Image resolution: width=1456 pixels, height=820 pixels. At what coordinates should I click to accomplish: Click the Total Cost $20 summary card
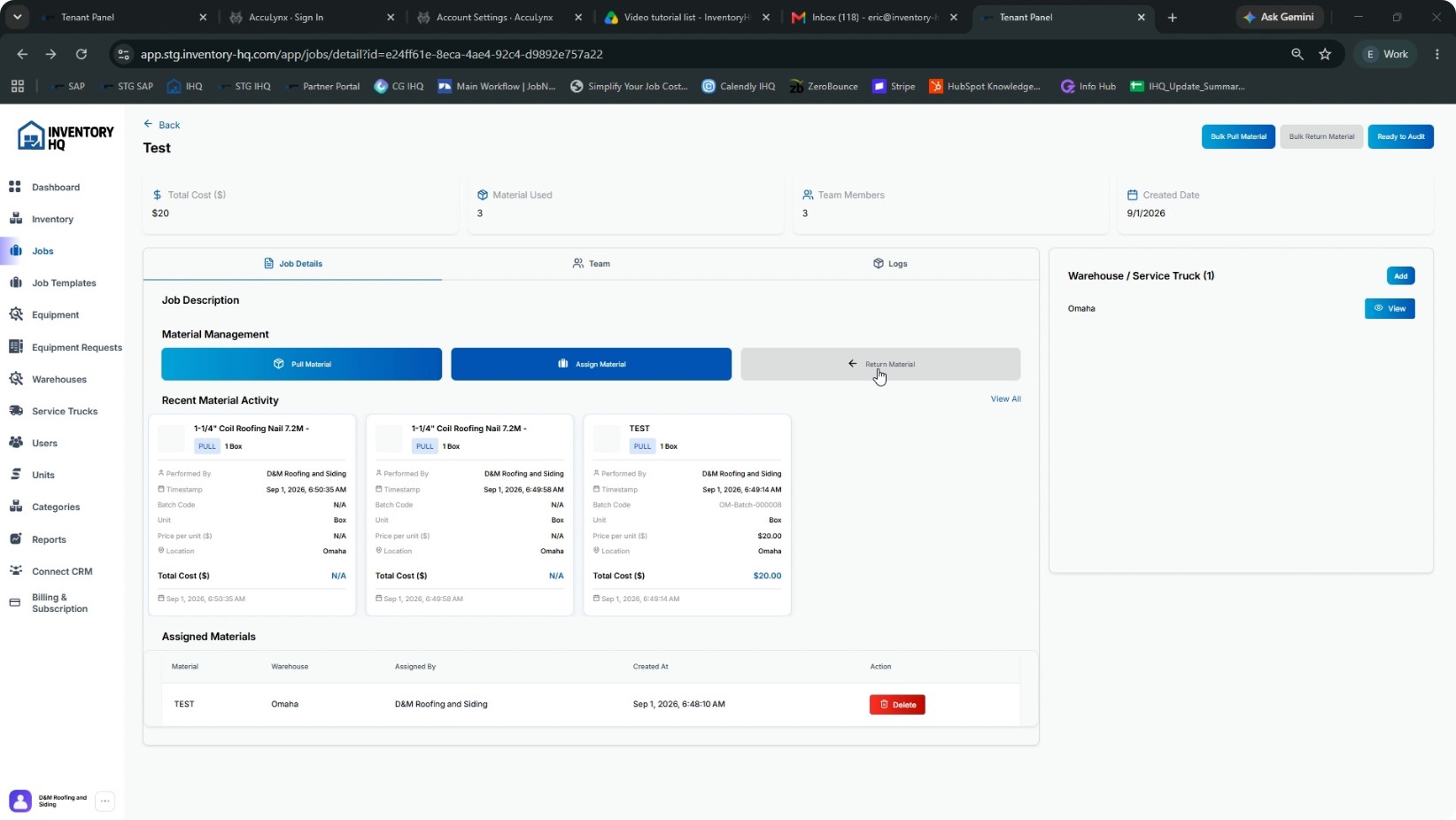301,205
